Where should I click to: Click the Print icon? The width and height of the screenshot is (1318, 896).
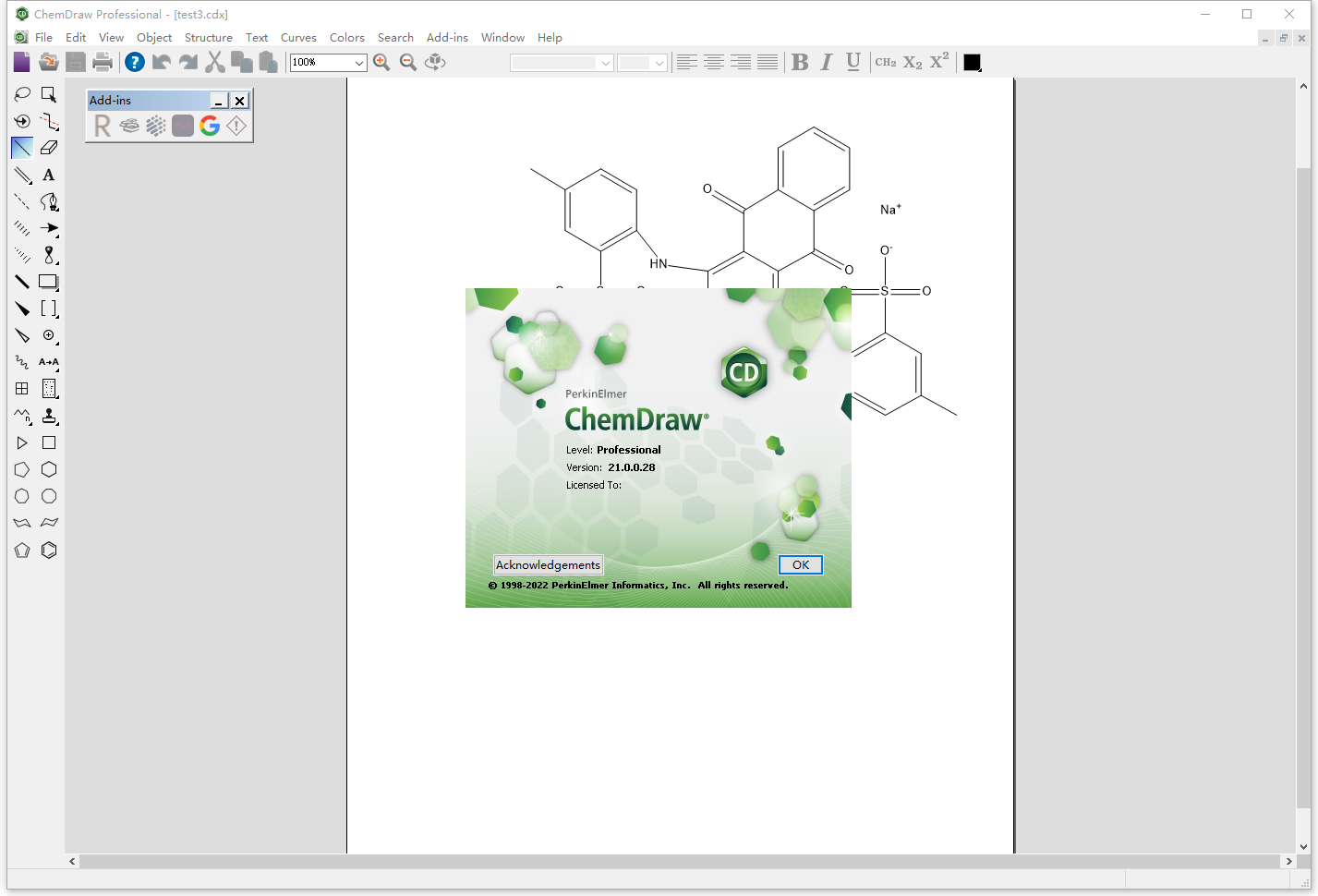[x=103, y=62]
